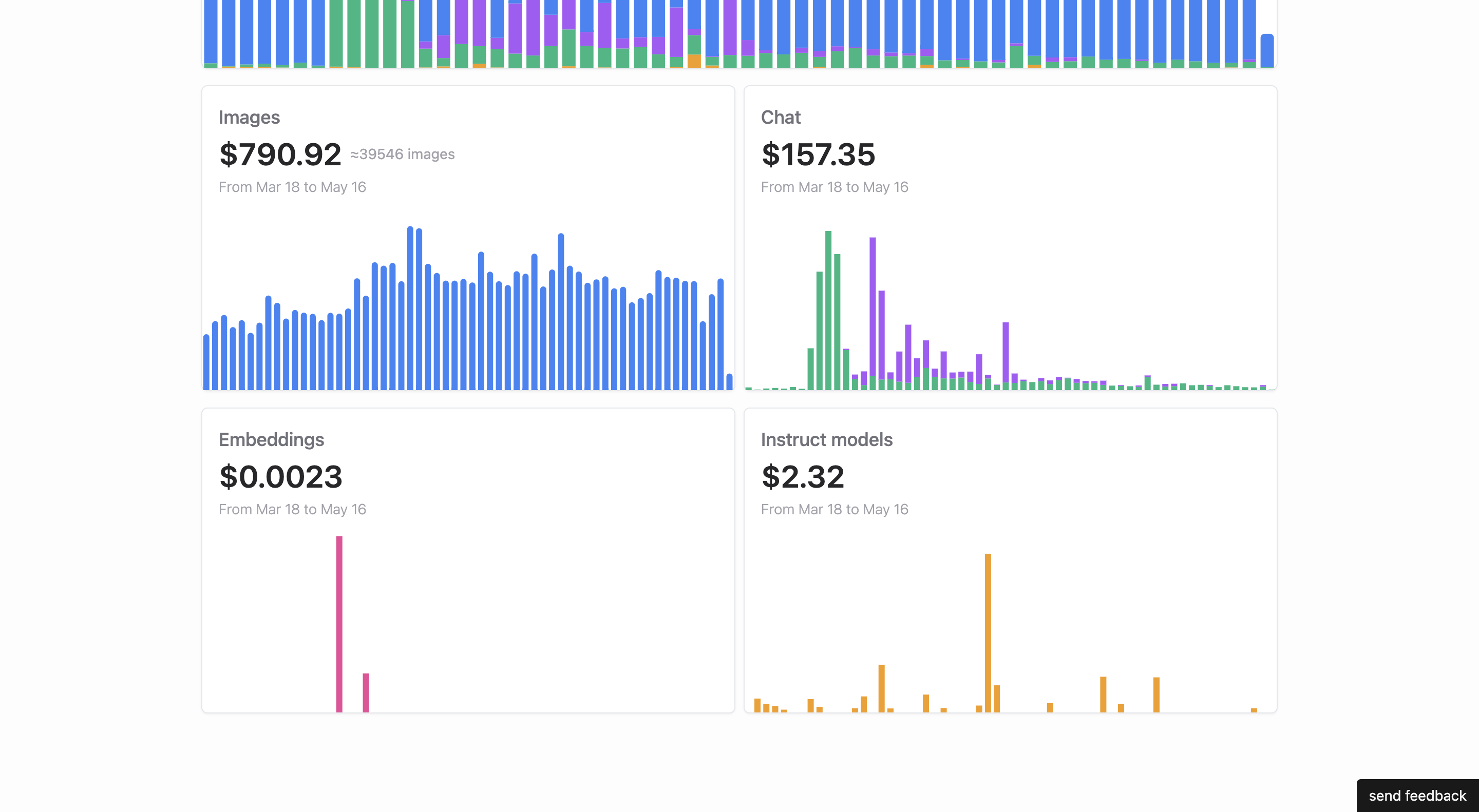
Task: Select the Chat card title
Action: tap(780, 117)
